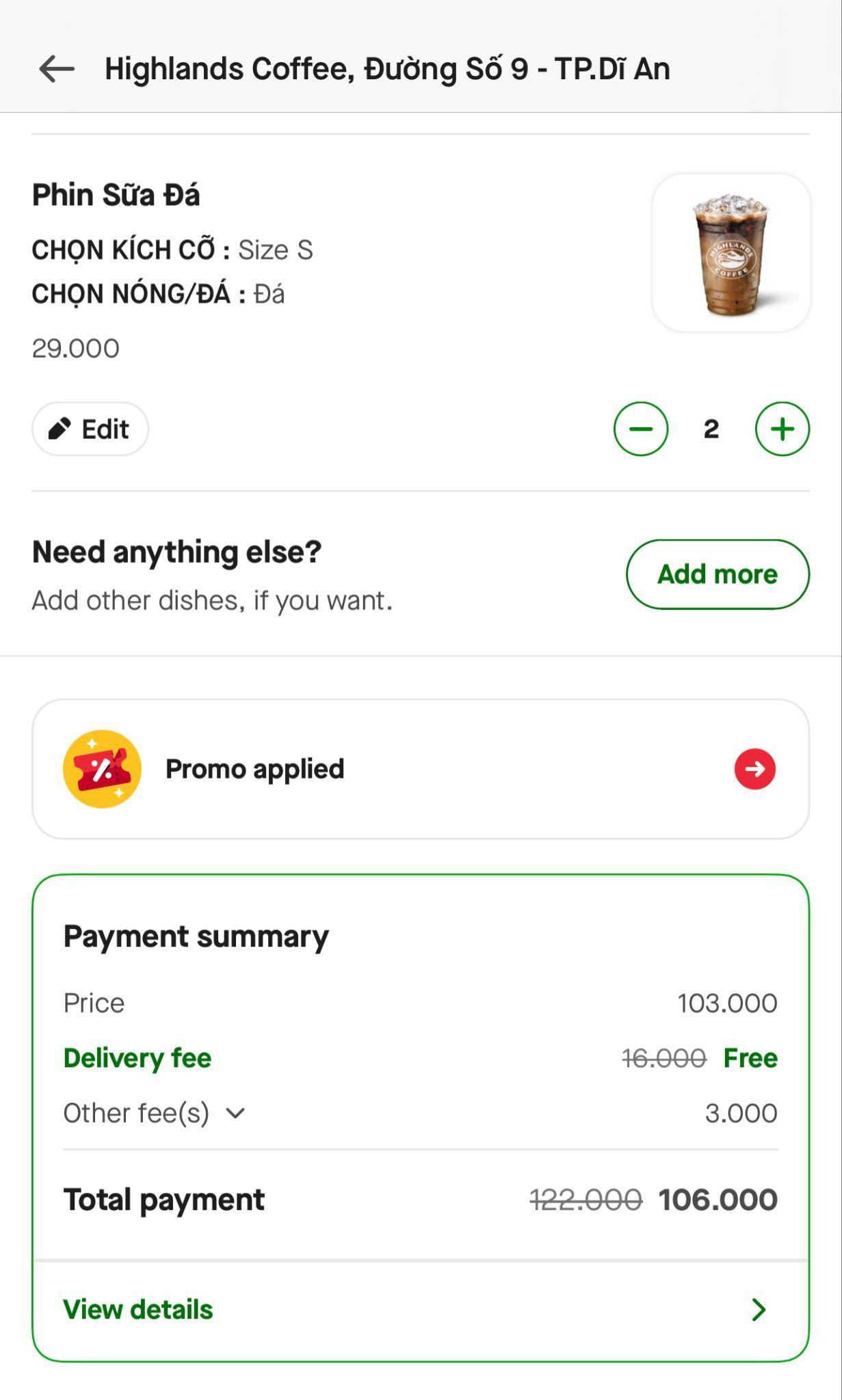Tap the Payment summary heading
The image size is (842, 1400).
196,937
